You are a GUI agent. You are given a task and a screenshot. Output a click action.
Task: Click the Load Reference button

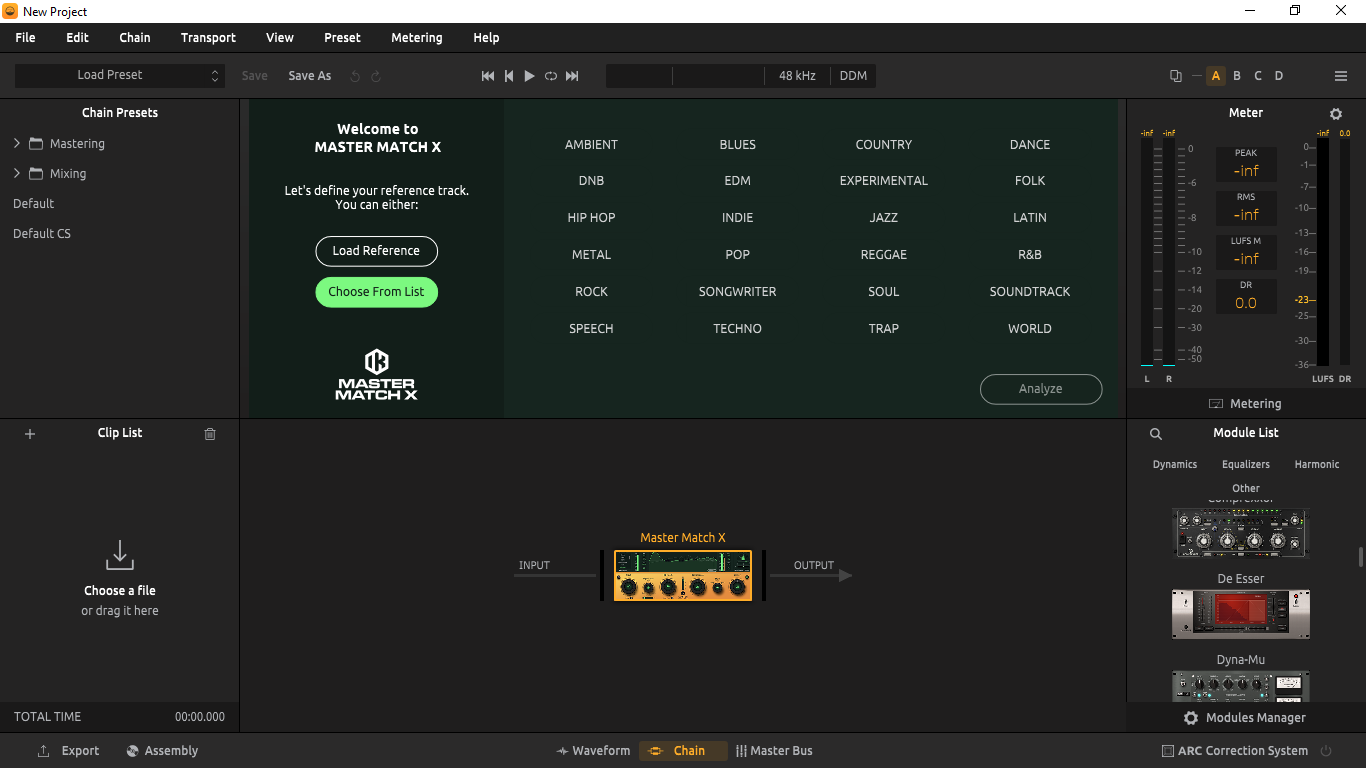376,251
